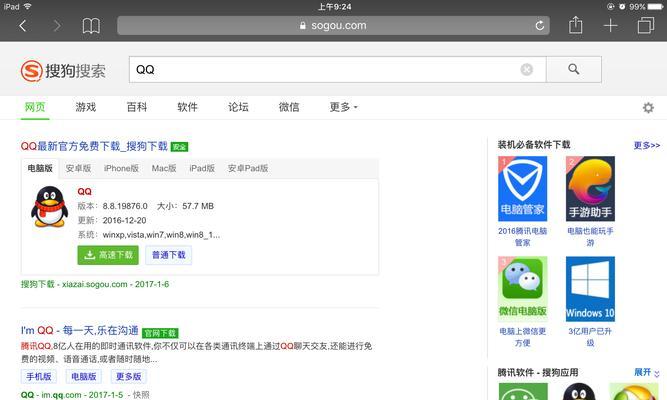Click the green 官网下载 badge
Screen dimensions: 667x400
pos(160,333)
